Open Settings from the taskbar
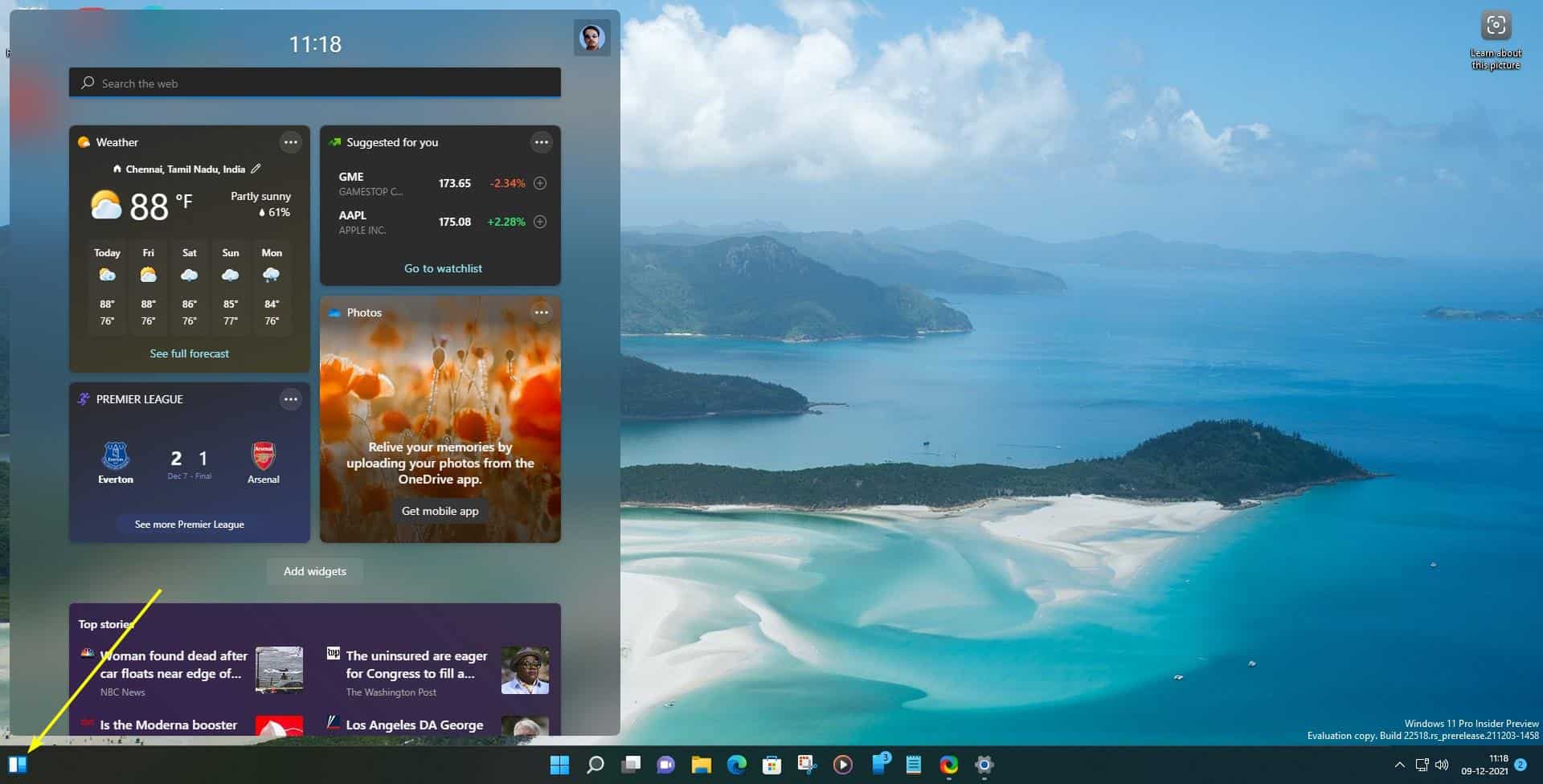The width and height of the screenshot is (1543, 784). pos(983,764)
